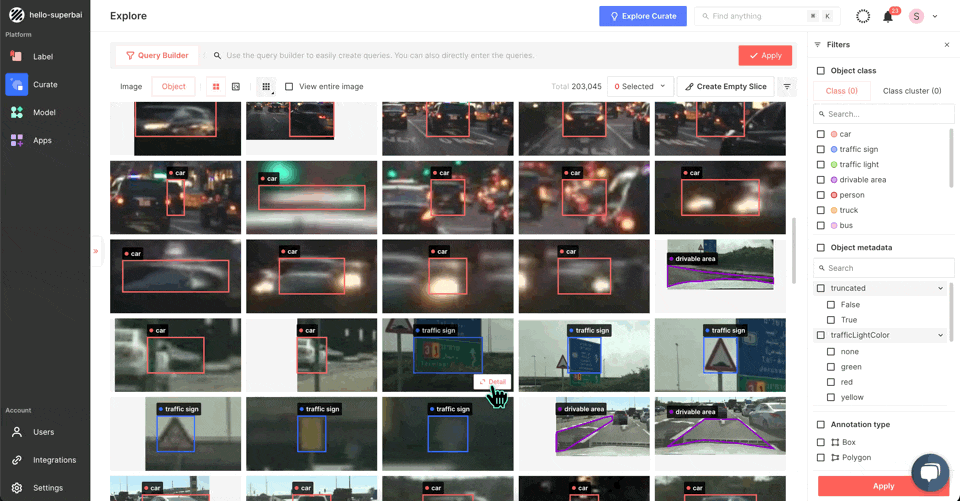Click the query text input field
960x501 pixels.
(x=471, y=55)
